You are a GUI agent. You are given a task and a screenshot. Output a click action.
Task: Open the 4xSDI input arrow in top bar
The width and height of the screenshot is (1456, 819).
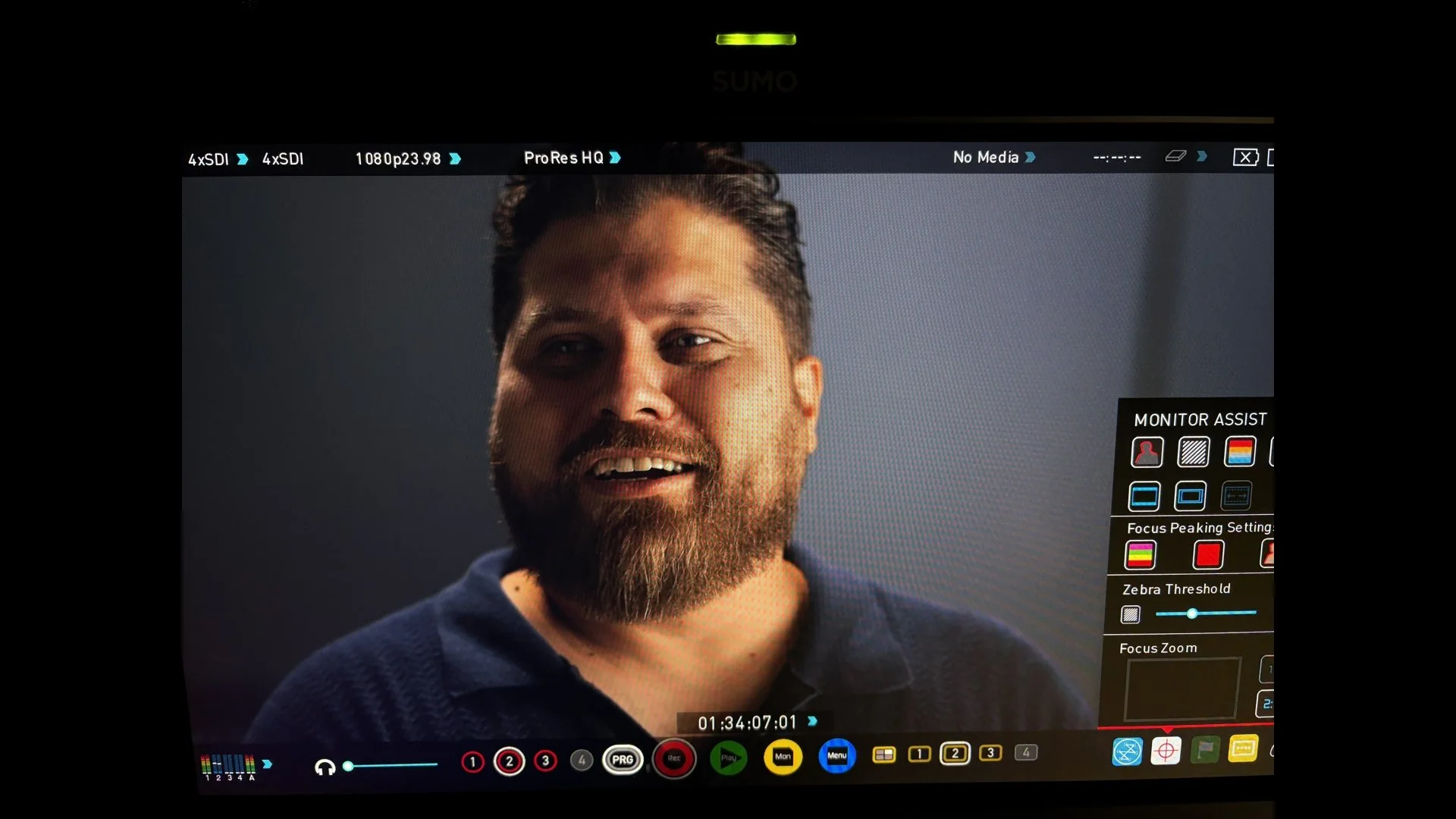pos(242,159)
